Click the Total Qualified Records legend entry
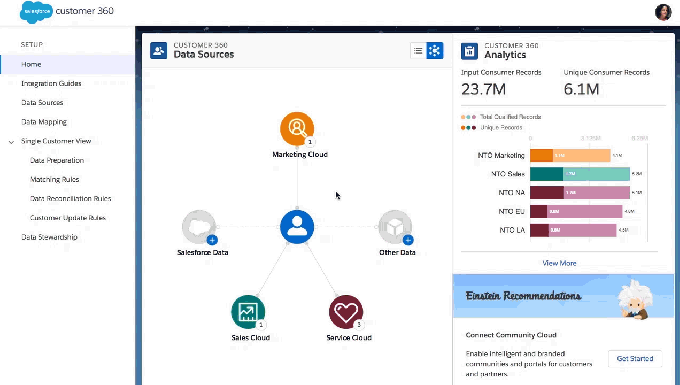Image resolution: width=680 pixels, height=385 pixels. tap(501, 117)
